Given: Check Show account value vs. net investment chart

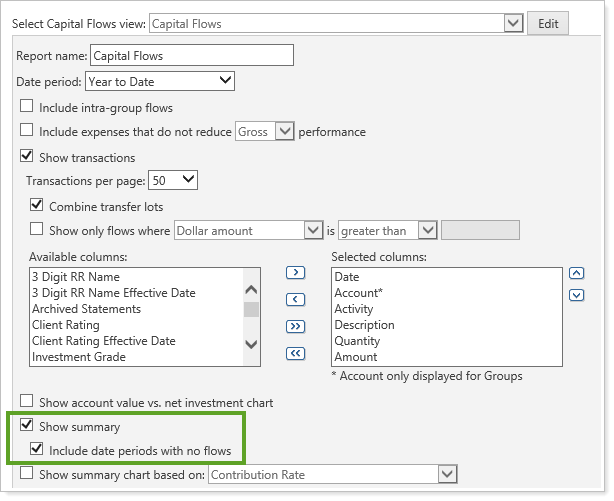Looking at the screenshot, I should pos(27,402).
